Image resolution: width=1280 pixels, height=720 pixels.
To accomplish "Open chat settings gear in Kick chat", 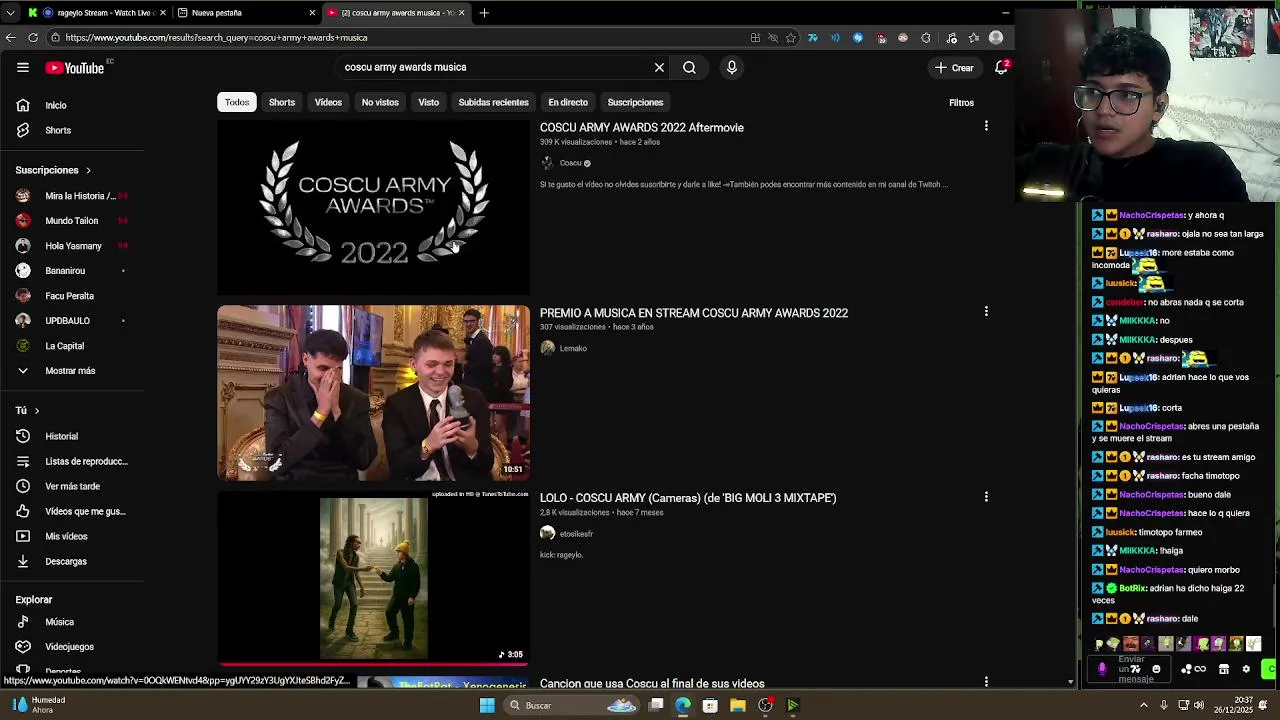I will point(1246,669).
